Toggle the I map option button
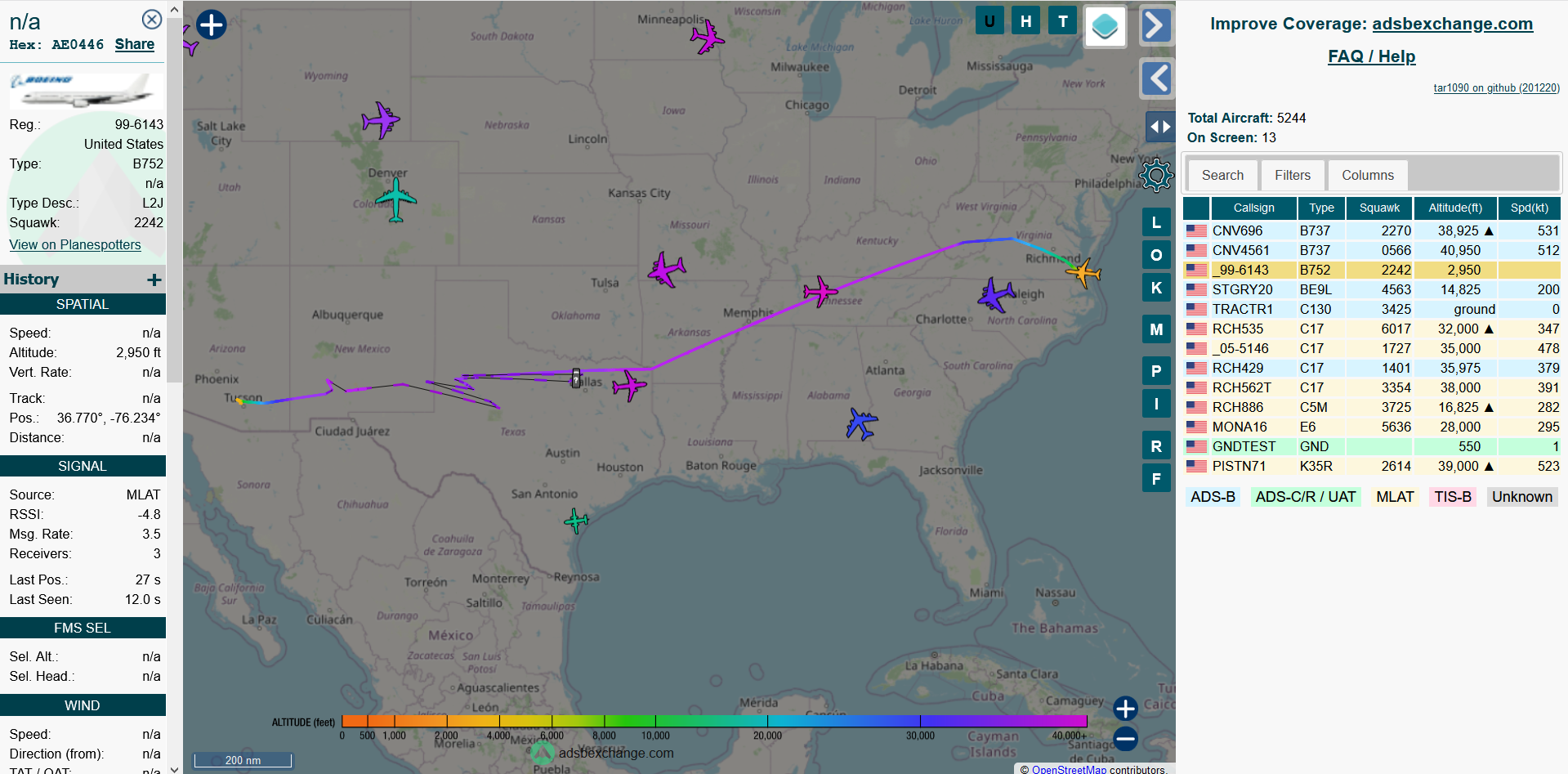 (x=1156, y=404)
